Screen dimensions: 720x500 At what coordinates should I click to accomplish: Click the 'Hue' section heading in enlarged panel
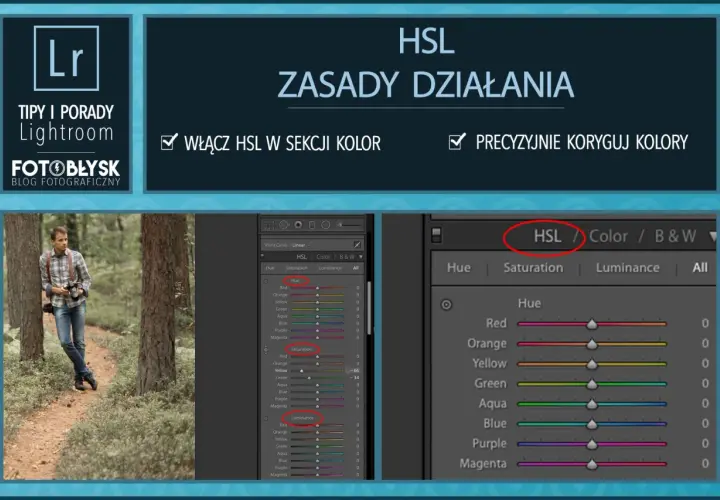coord(529,303)
